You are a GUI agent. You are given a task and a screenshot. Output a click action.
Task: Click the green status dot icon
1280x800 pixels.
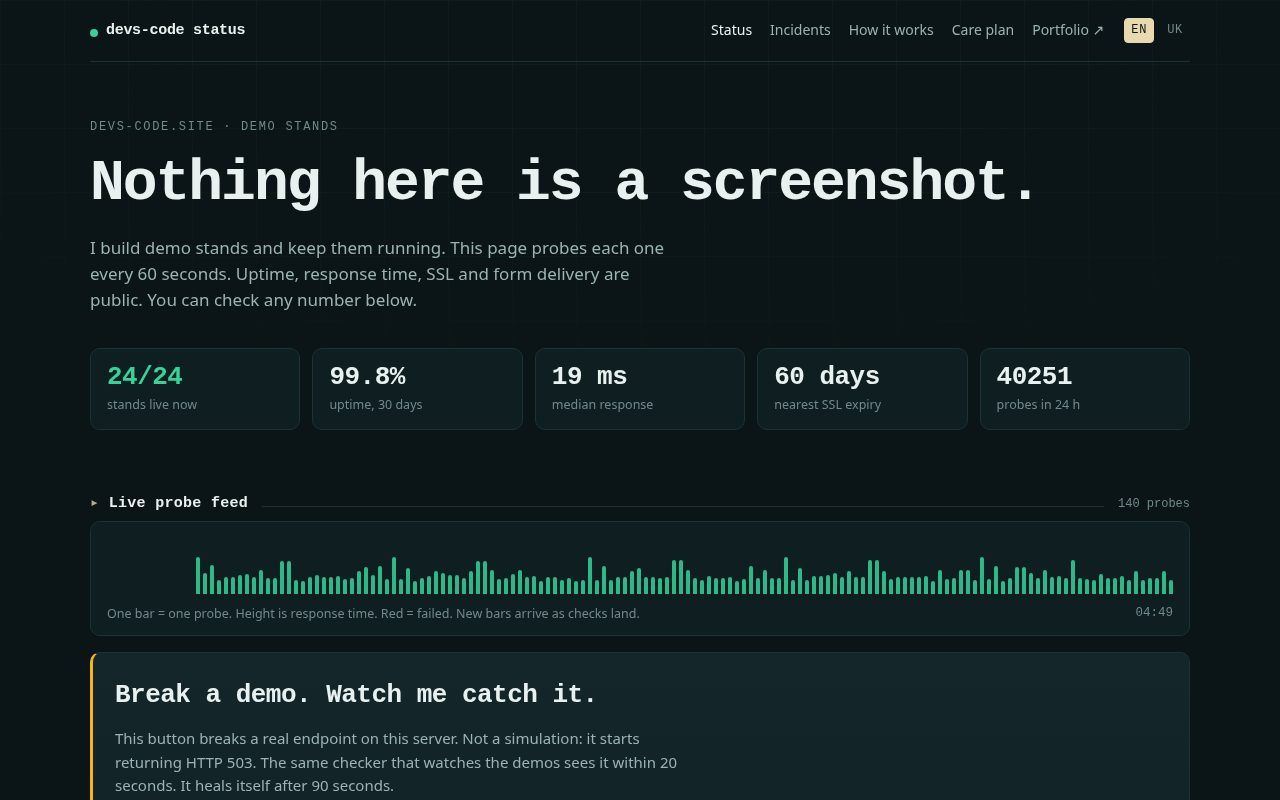click(94, 32)
